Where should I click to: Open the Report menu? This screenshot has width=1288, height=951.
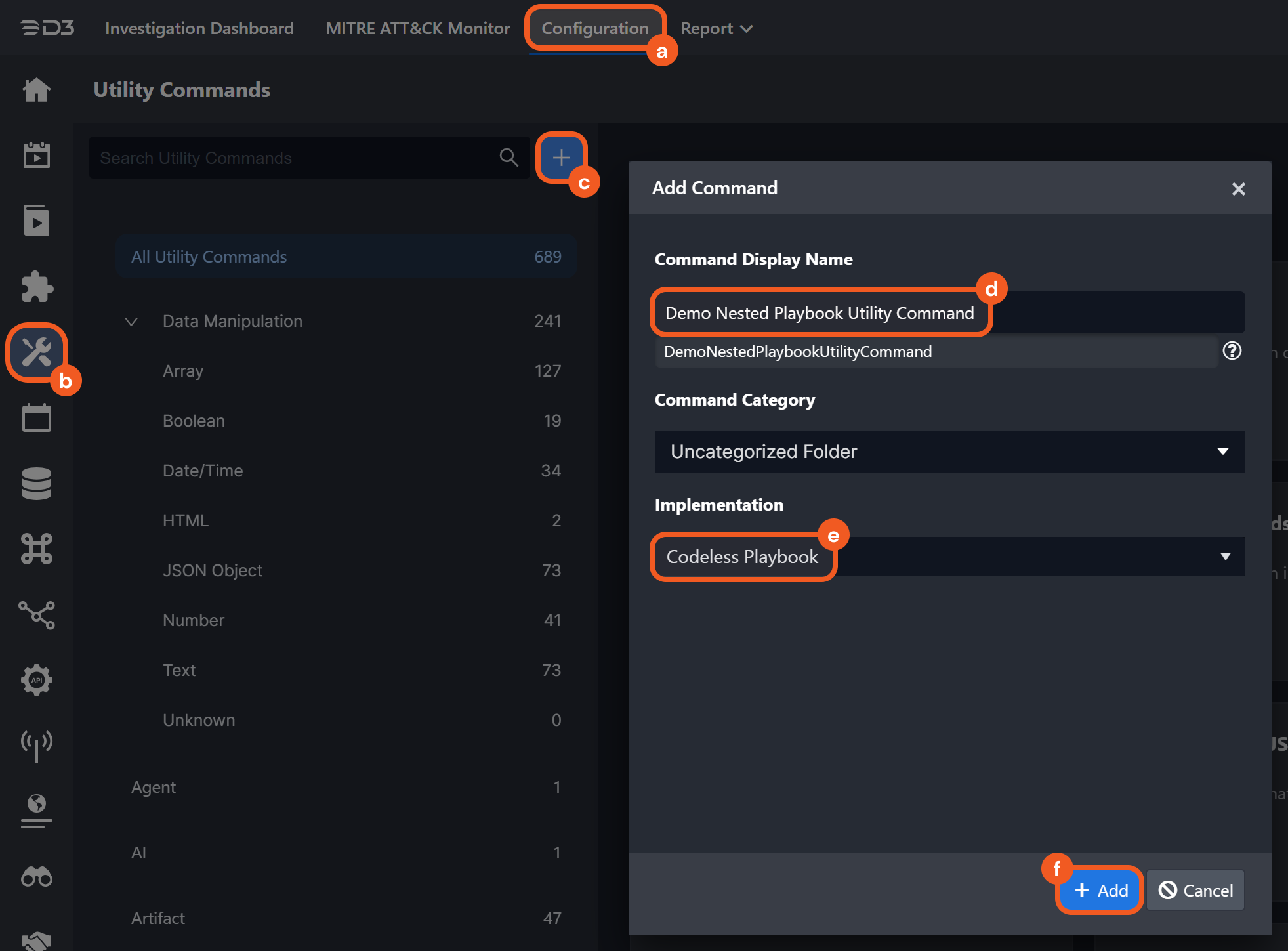pos(716,29)
